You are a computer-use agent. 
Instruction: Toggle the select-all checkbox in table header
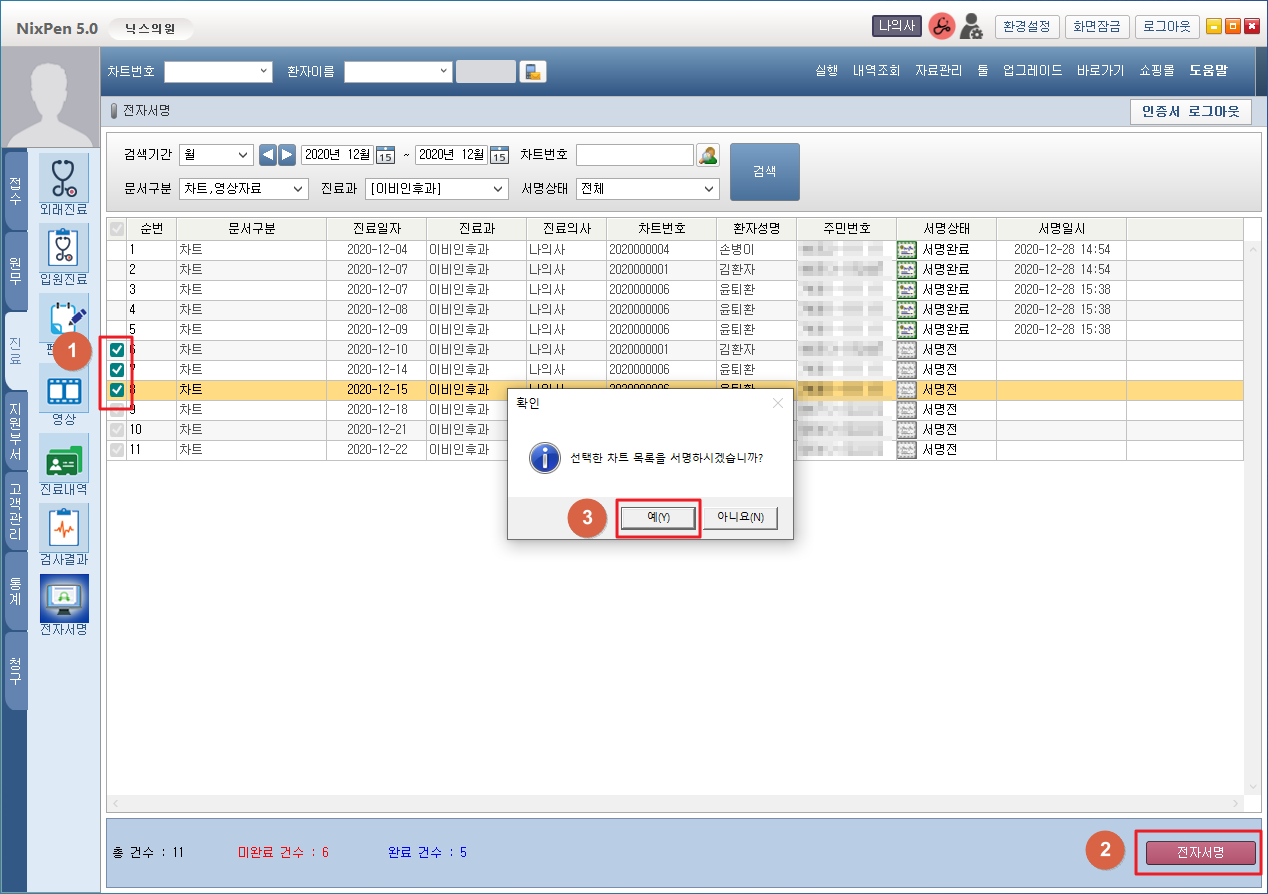click(x=117, y=229)
